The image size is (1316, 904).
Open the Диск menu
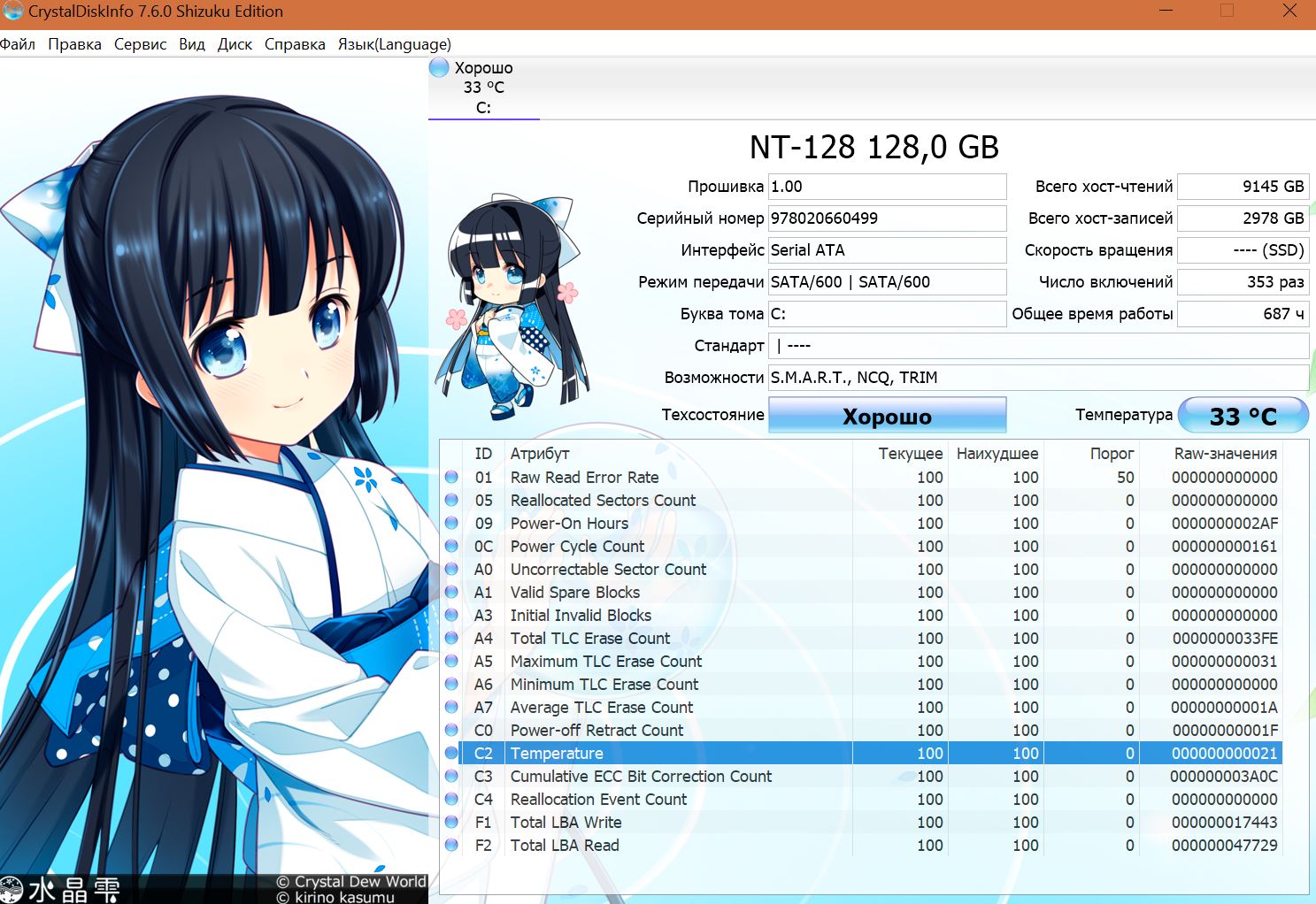click(x=235, y=44)
